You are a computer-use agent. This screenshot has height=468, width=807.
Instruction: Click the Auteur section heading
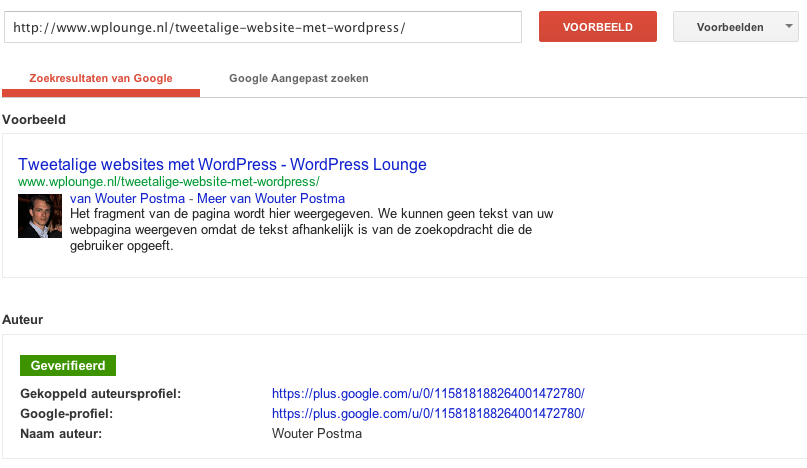click(x=23, y=320)
